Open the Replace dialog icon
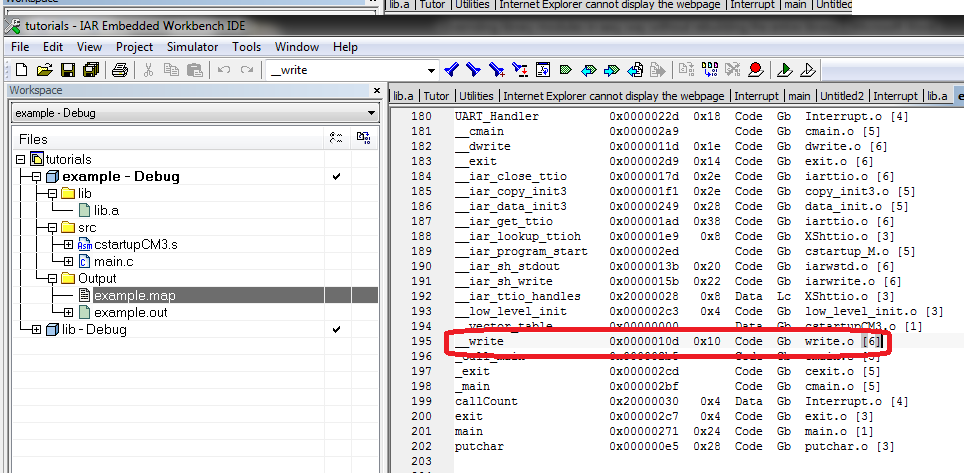 [x=520, y=70]
